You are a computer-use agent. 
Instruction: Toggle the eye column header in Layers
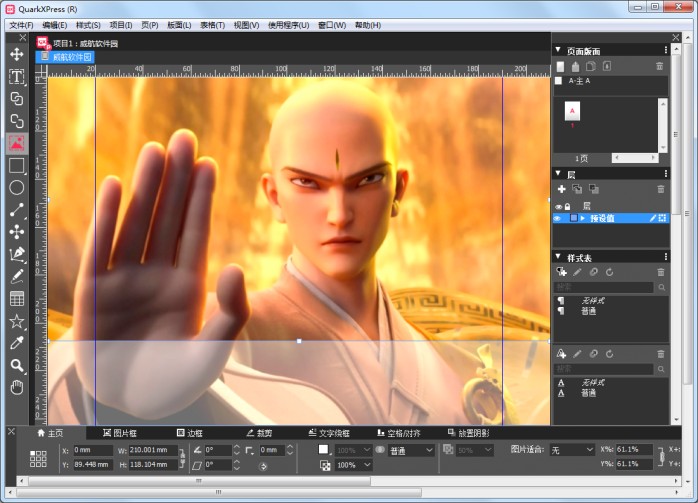[558, 207]
